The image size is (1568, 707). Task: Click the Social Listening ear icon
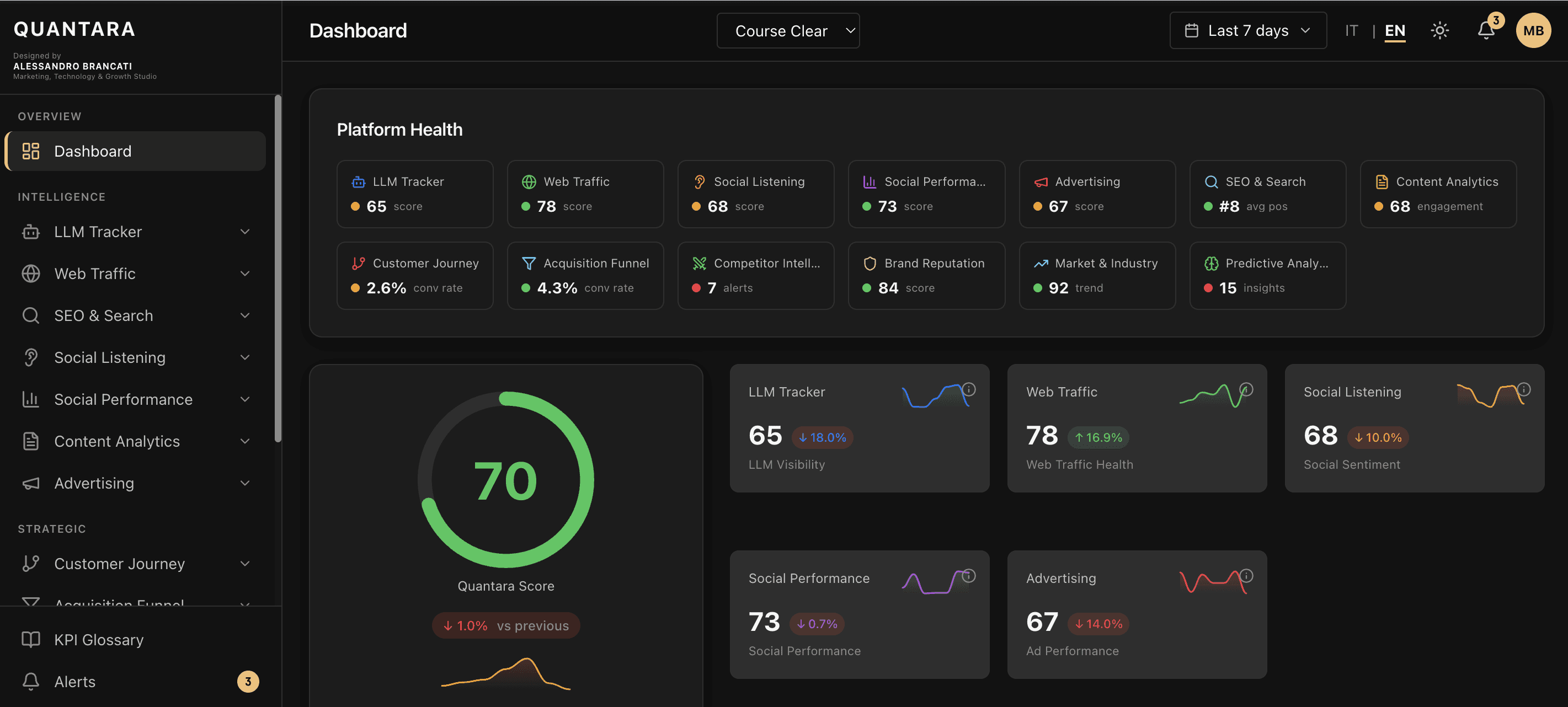click(x=30, y=357)
